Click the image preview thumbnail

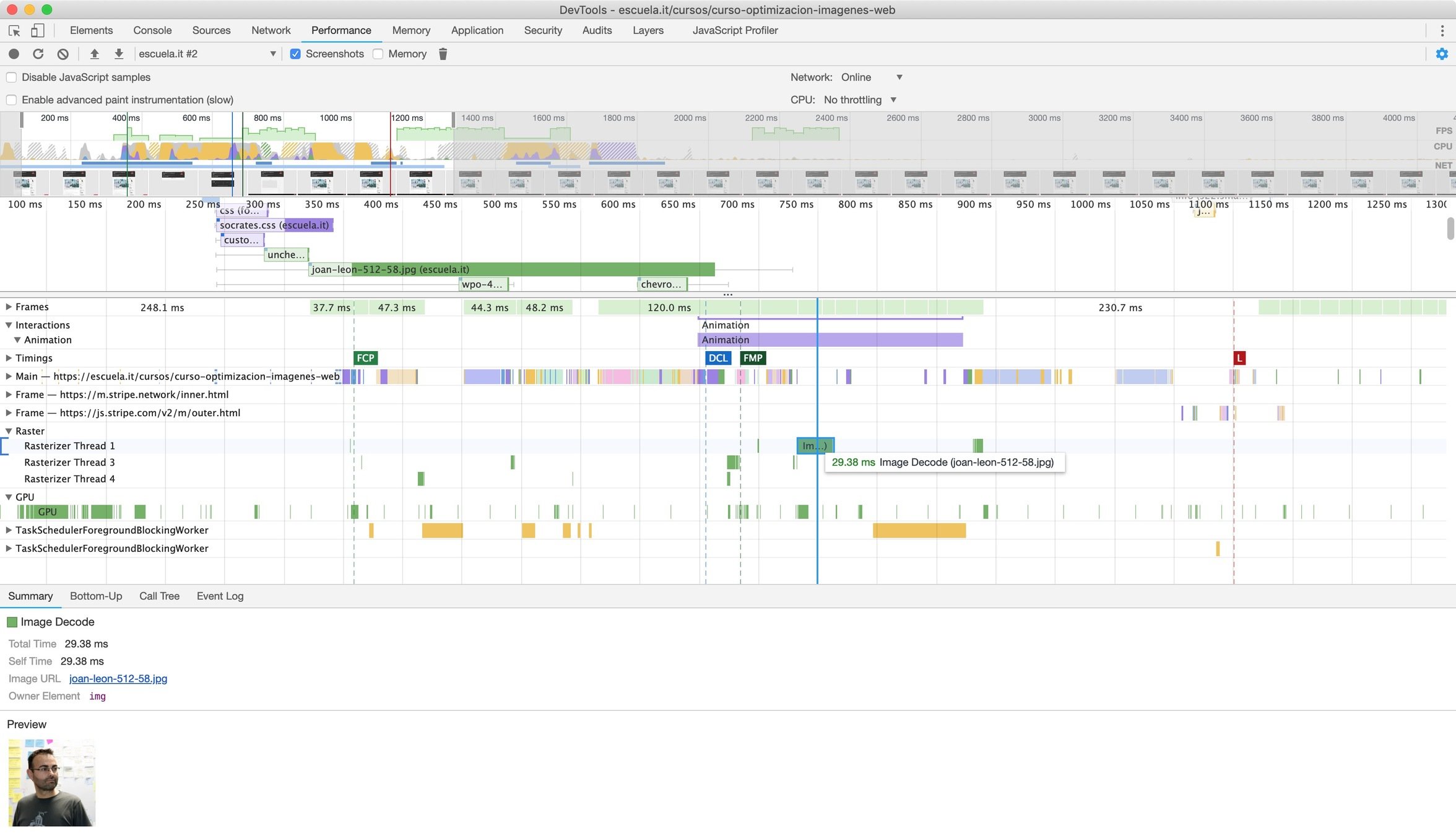pos(52,783)
